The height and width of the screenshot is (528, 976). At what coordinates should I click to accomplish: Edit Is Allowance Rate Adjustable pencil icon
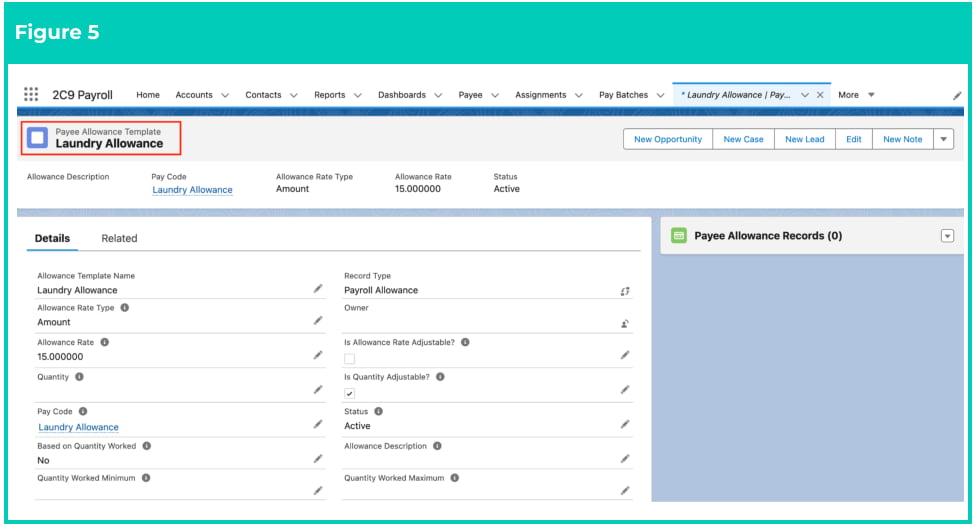(x=625, y=355)
